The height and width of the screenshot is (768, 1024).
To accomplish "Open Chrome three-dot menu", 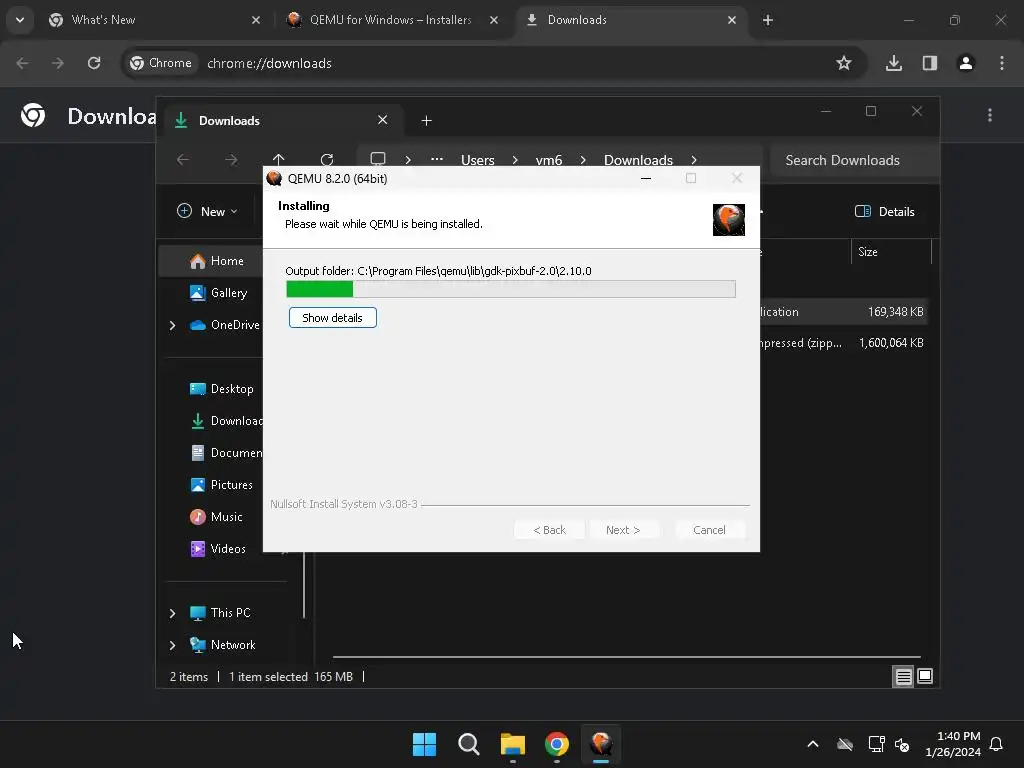I will [1002, 63].
